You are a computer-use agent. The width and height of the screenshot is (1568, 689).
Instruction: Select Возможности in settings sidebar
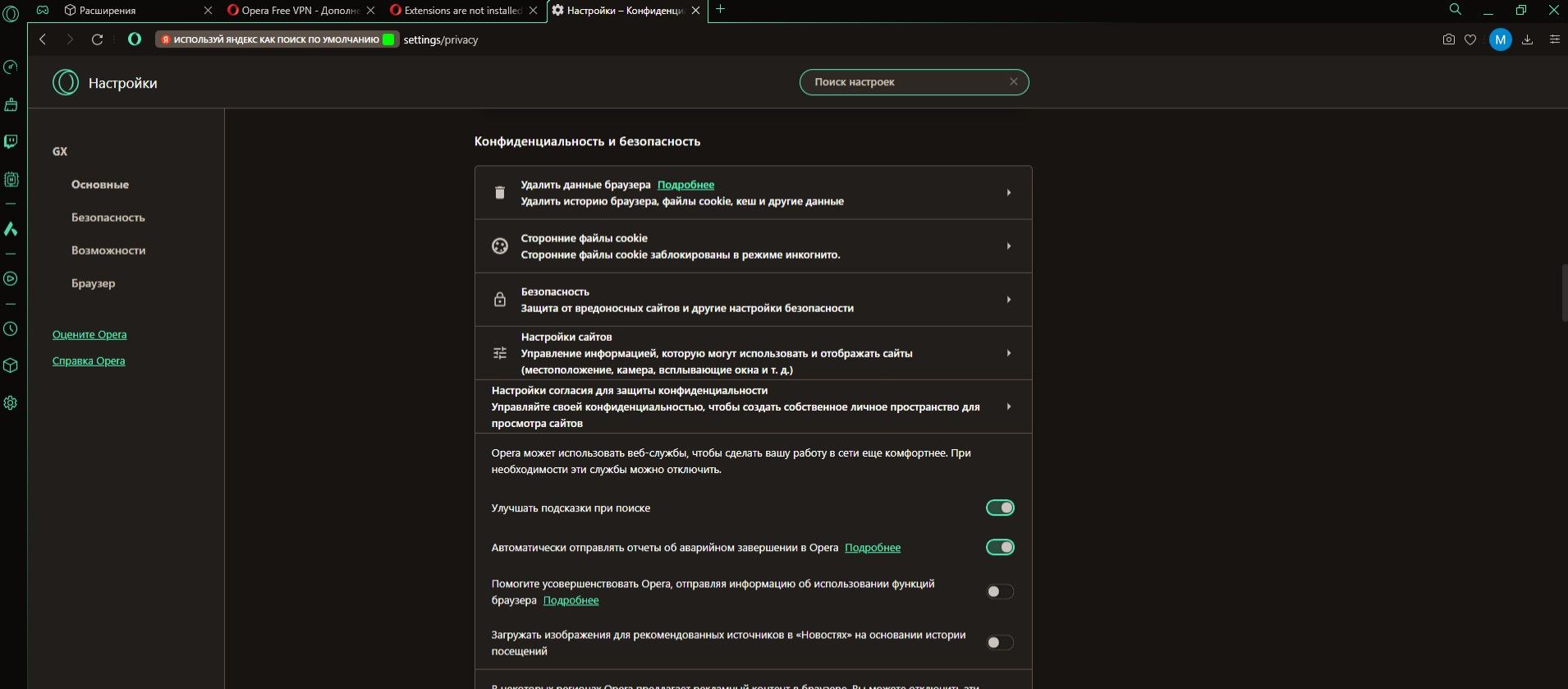[x=108, y=250]
